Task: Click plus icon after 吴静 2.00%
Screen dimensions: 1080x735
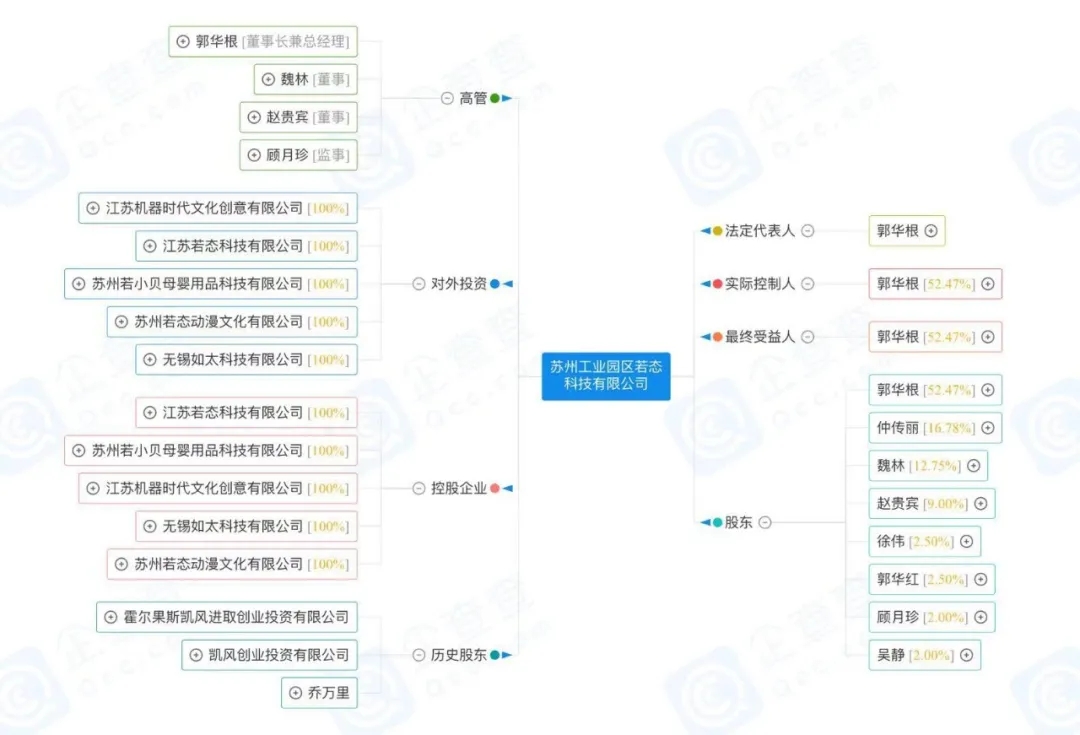Action: click(x=966, y=655)
